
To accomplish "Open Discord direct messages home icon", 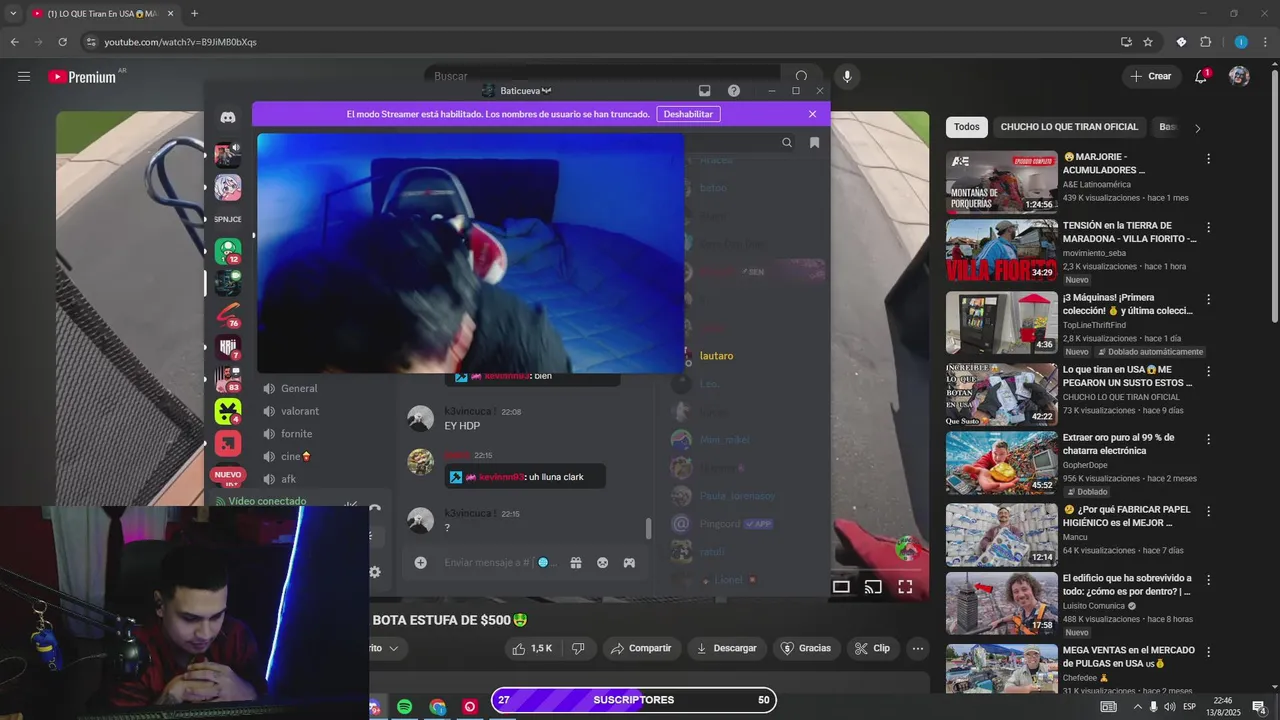I will [228, 118].
